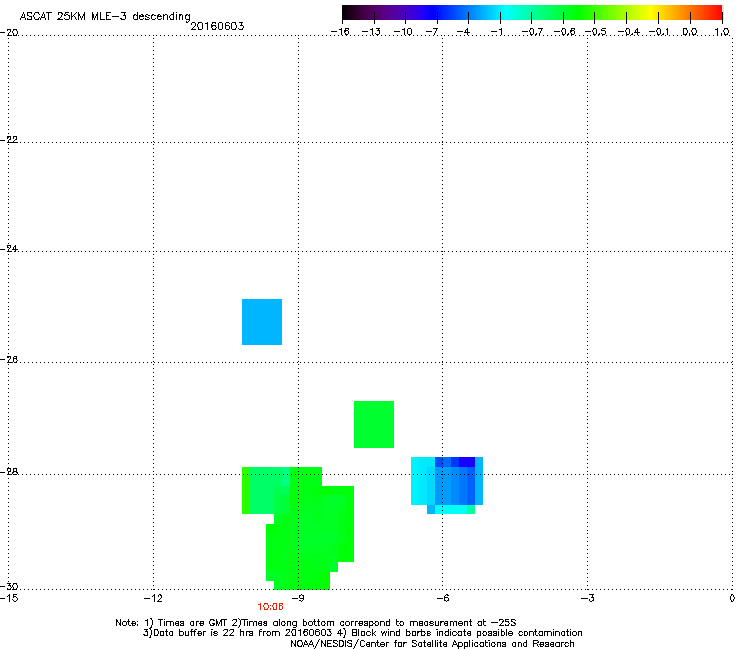740x650 pixels.
Task: Click the latitude axis label -26
Action: [9, 360]
